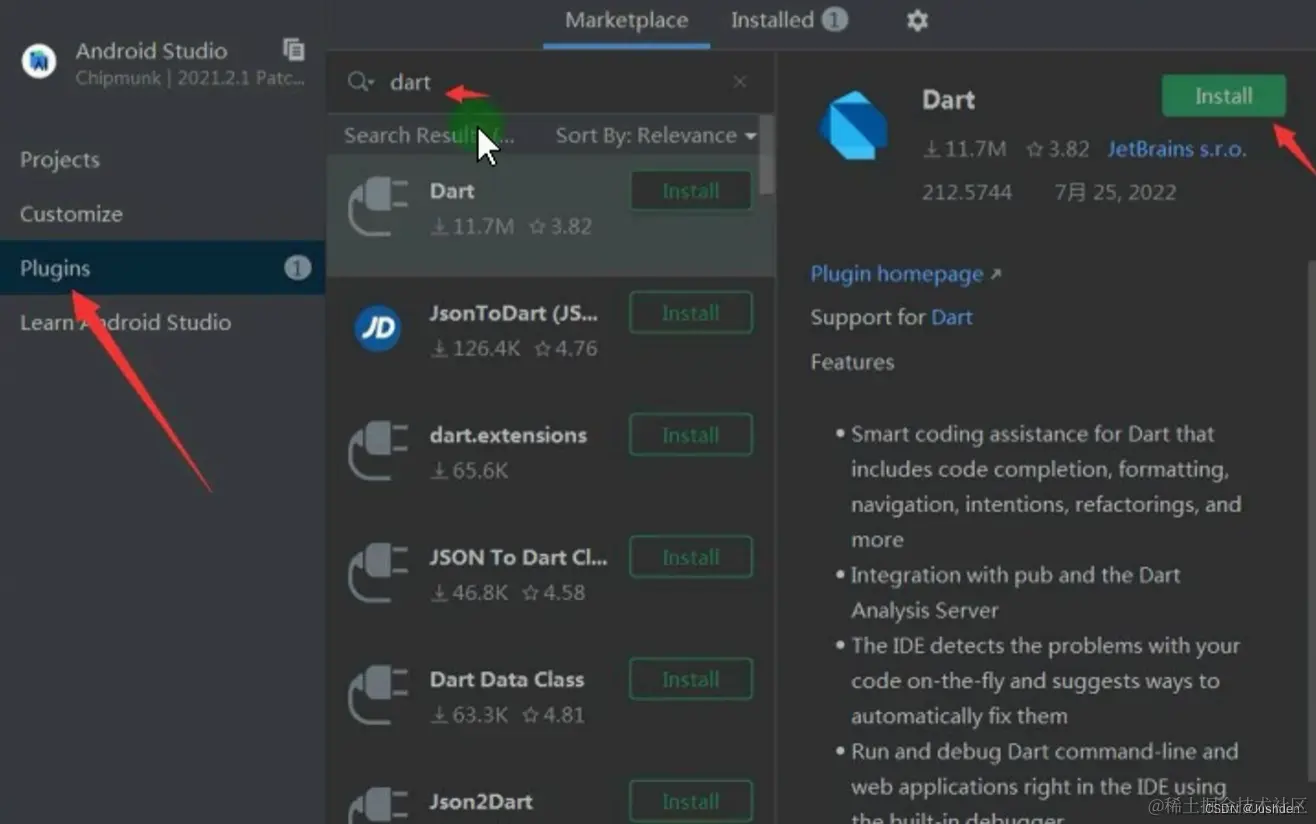1316x824 pixels.
Task: Select JSON To Dart Cl... plugin name
Action: [x=518, y=557]
